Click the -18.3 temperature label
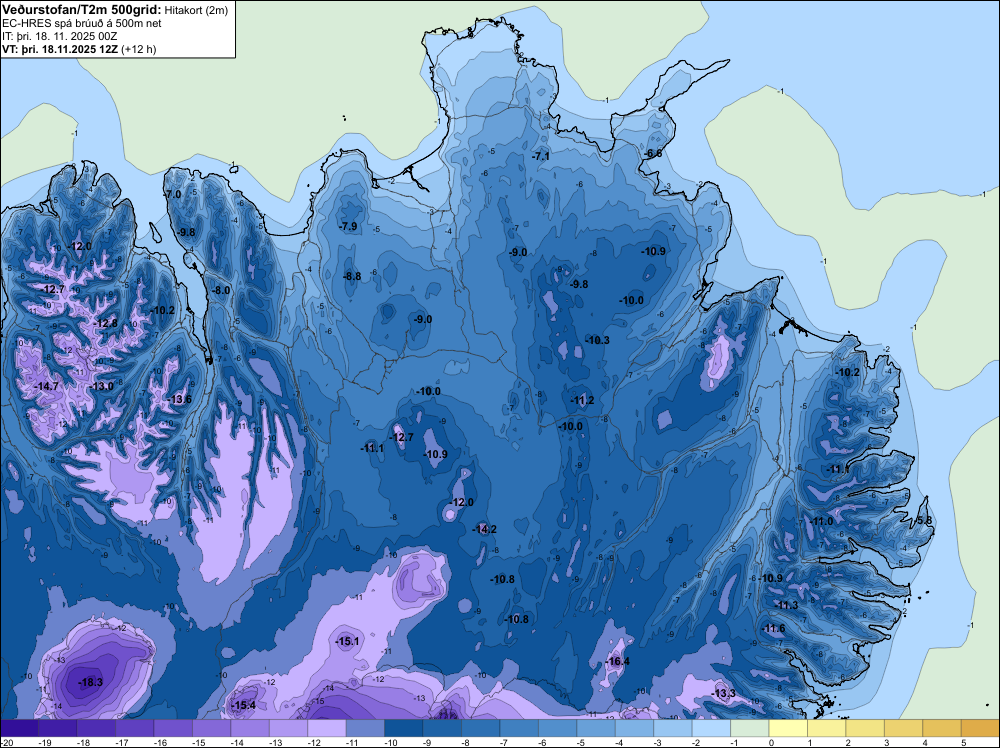Screen dimensions: 1000x748 [x=90, y=682]
